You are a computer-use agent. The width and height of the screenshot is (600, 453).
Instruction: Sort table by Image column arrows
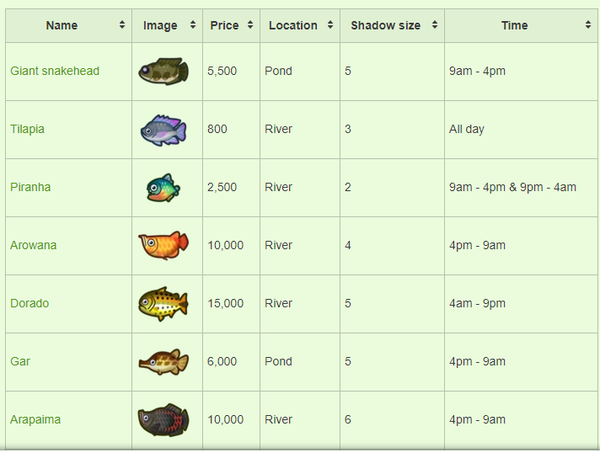coord(193,25)
